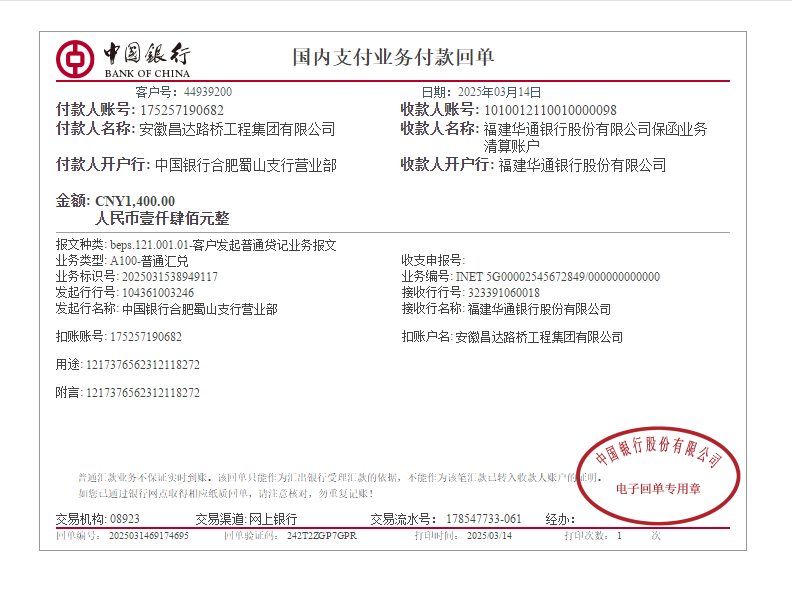Screen dimensions: 792x607
Task: Click the transaction channel 网上银行
Action: point(272,519)
